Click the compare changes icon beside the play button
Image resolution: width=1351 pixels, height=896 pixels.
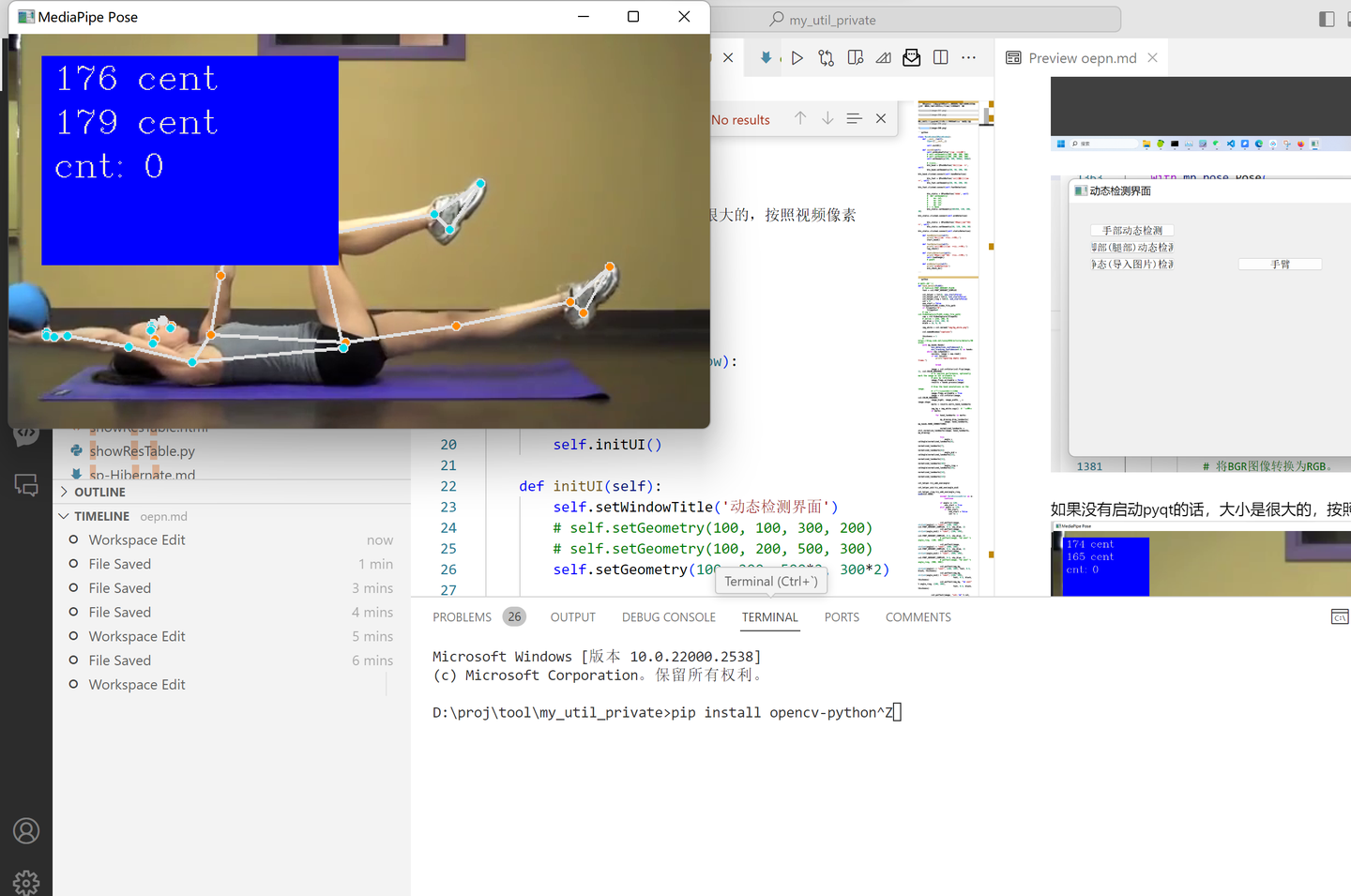(x=826, y=57)
